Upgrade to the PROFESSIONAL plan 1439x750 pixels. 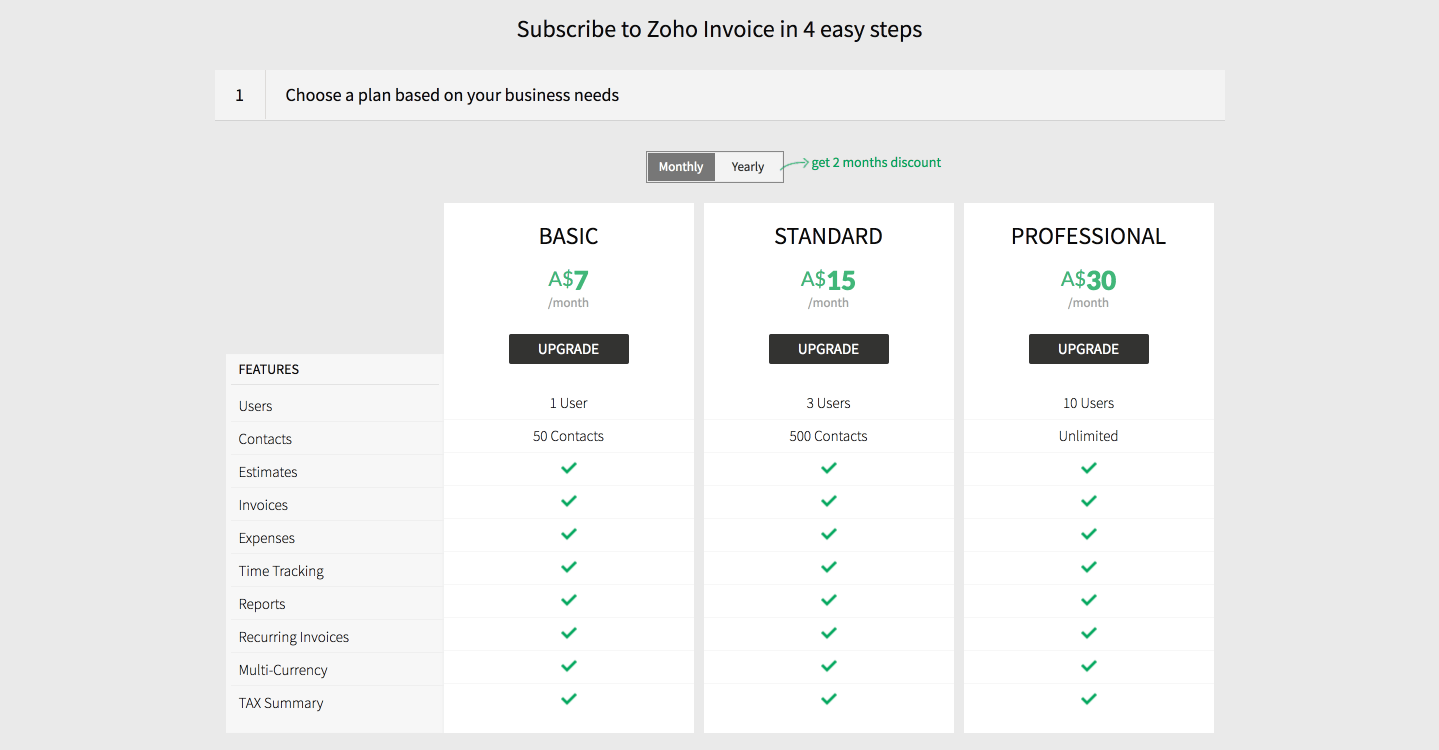[x=1088, y=348]
